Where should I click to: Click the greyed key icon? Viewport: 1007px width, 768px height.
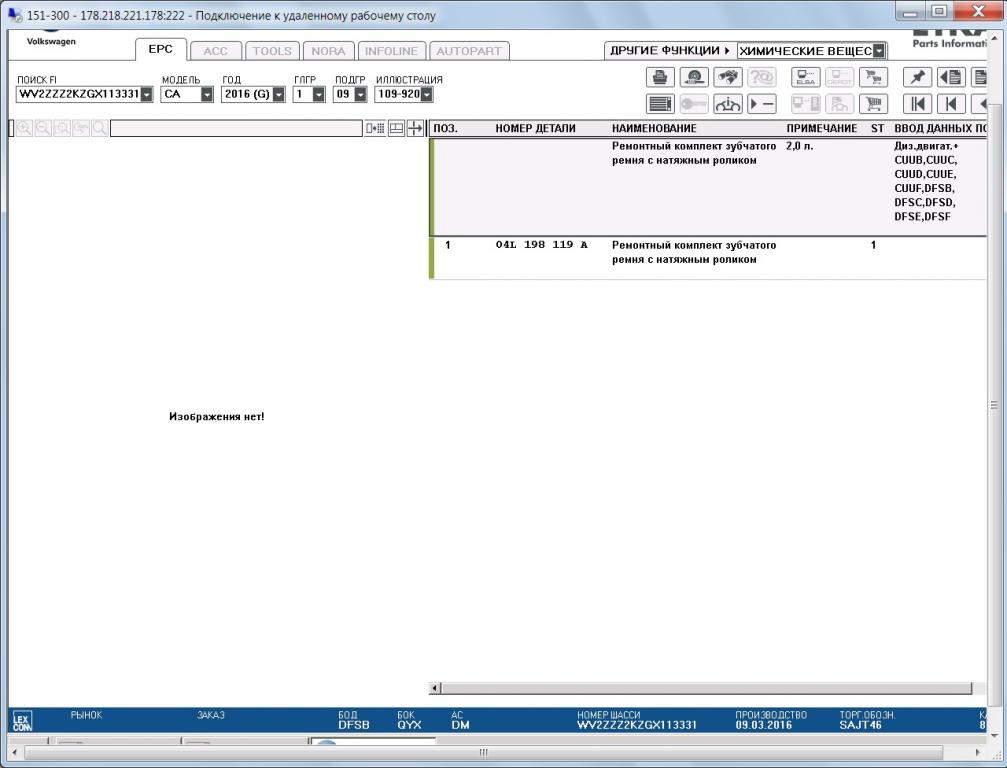tap(694, 103)
